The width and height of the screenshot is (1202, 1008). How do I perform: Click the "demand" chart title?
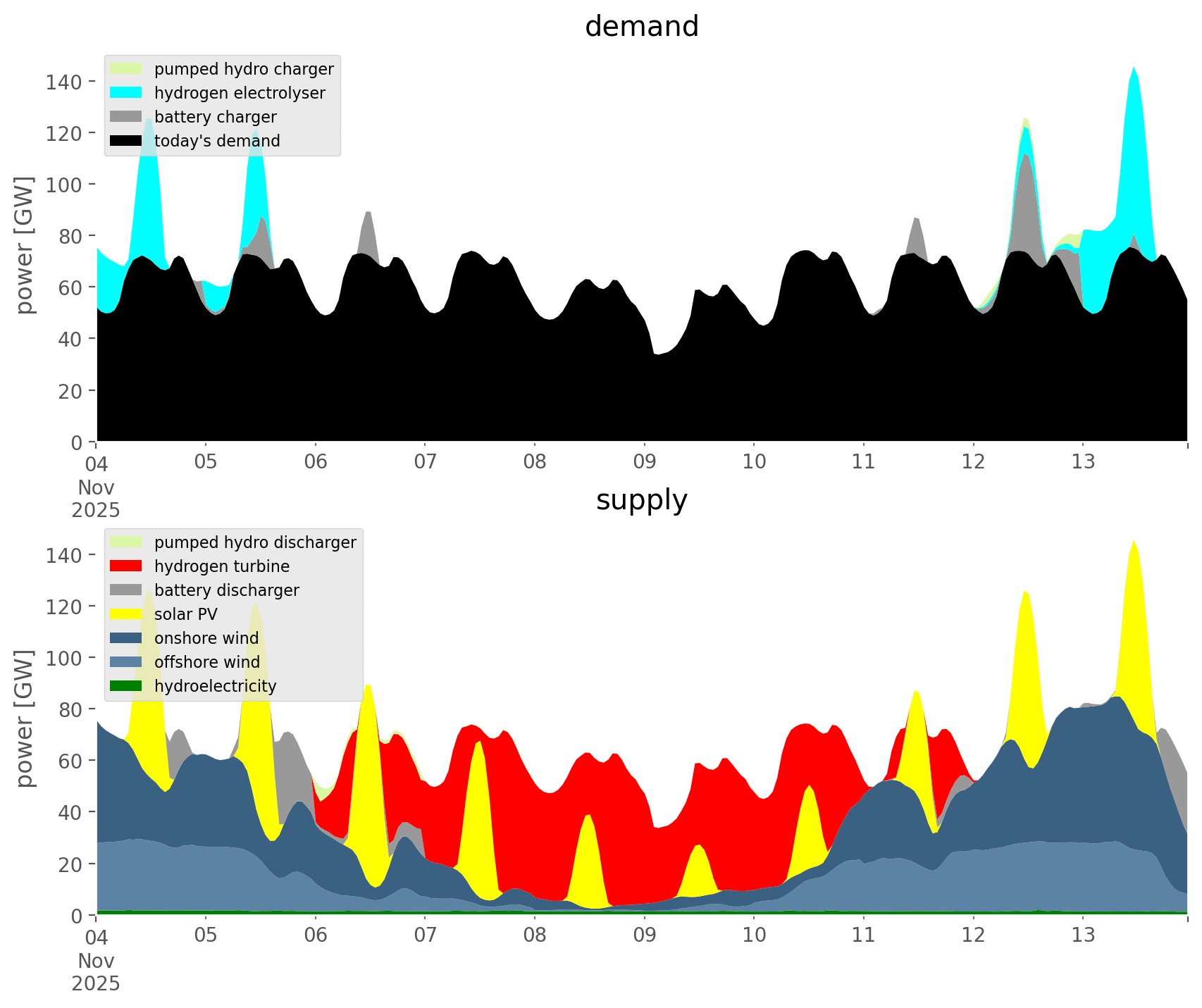click(641, 27)
